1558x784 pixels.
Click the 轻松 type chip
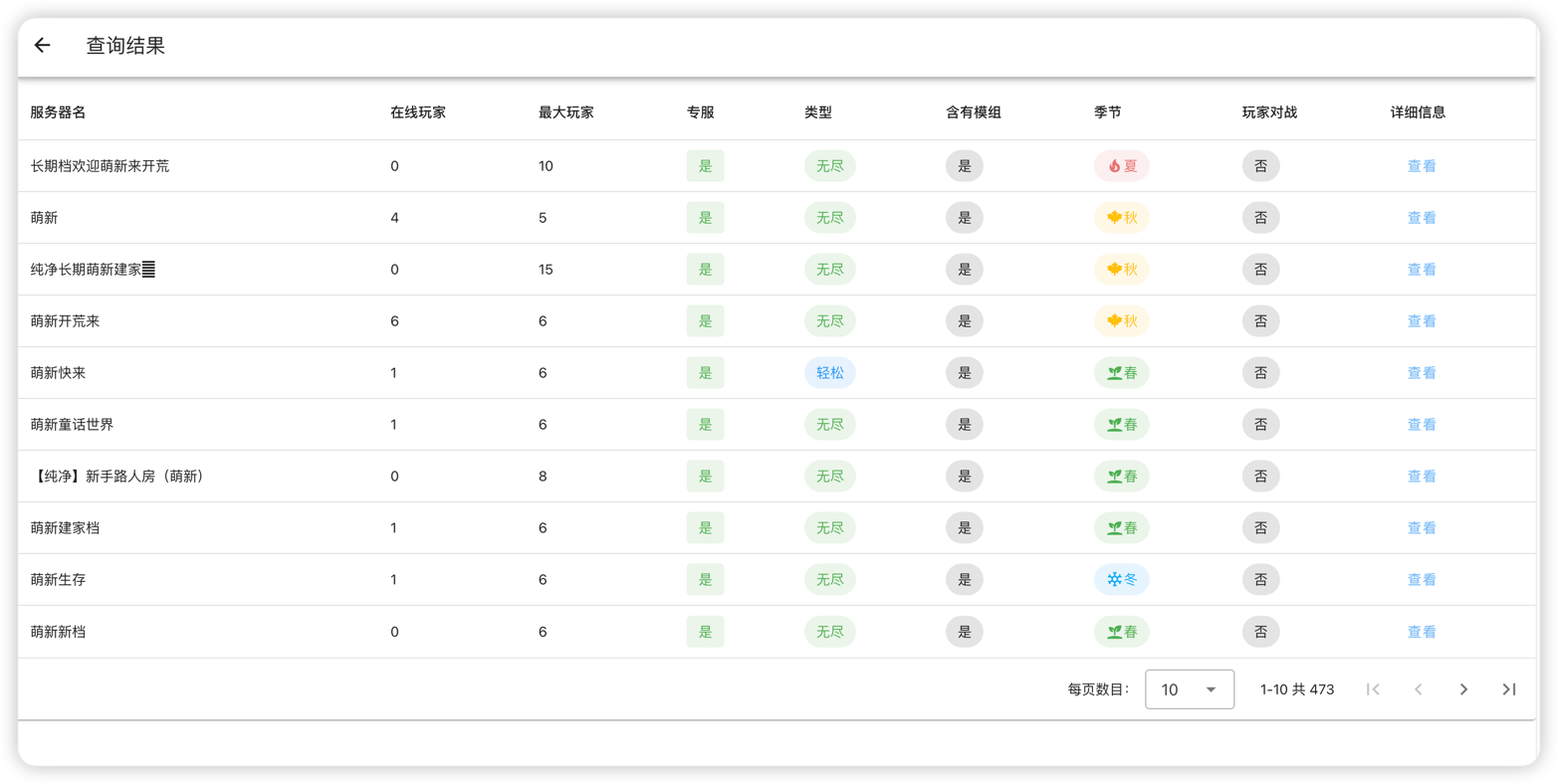[829, 373]
